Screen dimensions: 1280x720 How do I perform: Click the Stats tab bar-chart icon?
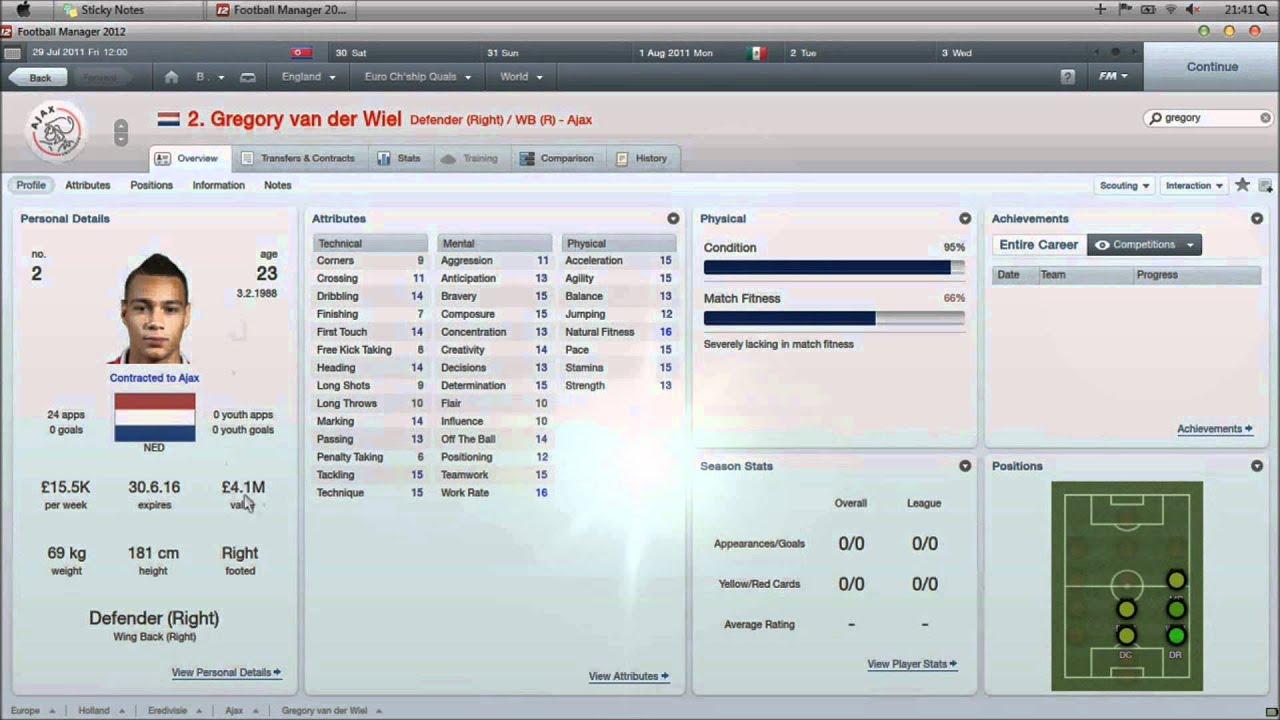383,158
